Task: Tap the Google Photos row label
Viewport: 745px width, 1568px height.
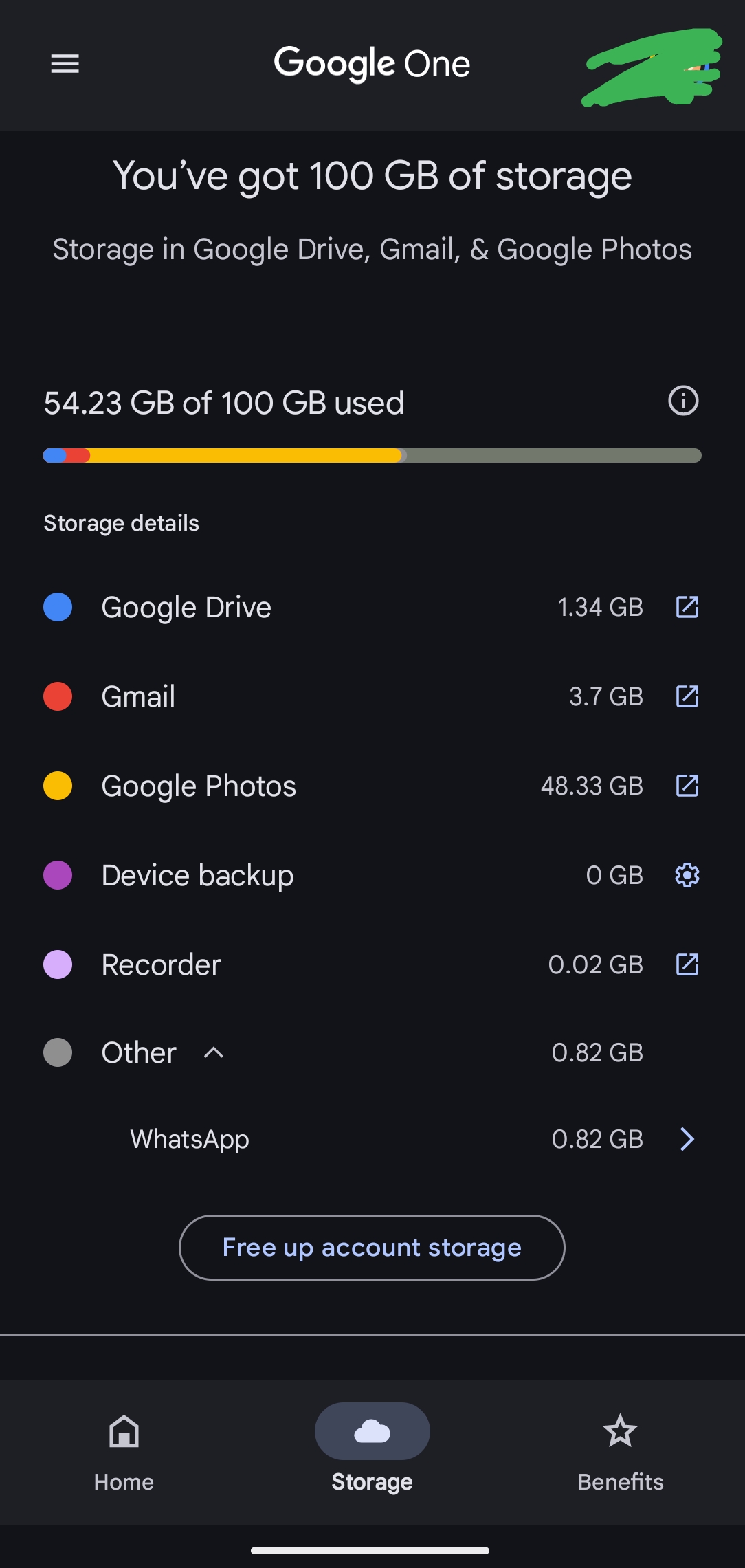Action: click(x=199, y=786)
